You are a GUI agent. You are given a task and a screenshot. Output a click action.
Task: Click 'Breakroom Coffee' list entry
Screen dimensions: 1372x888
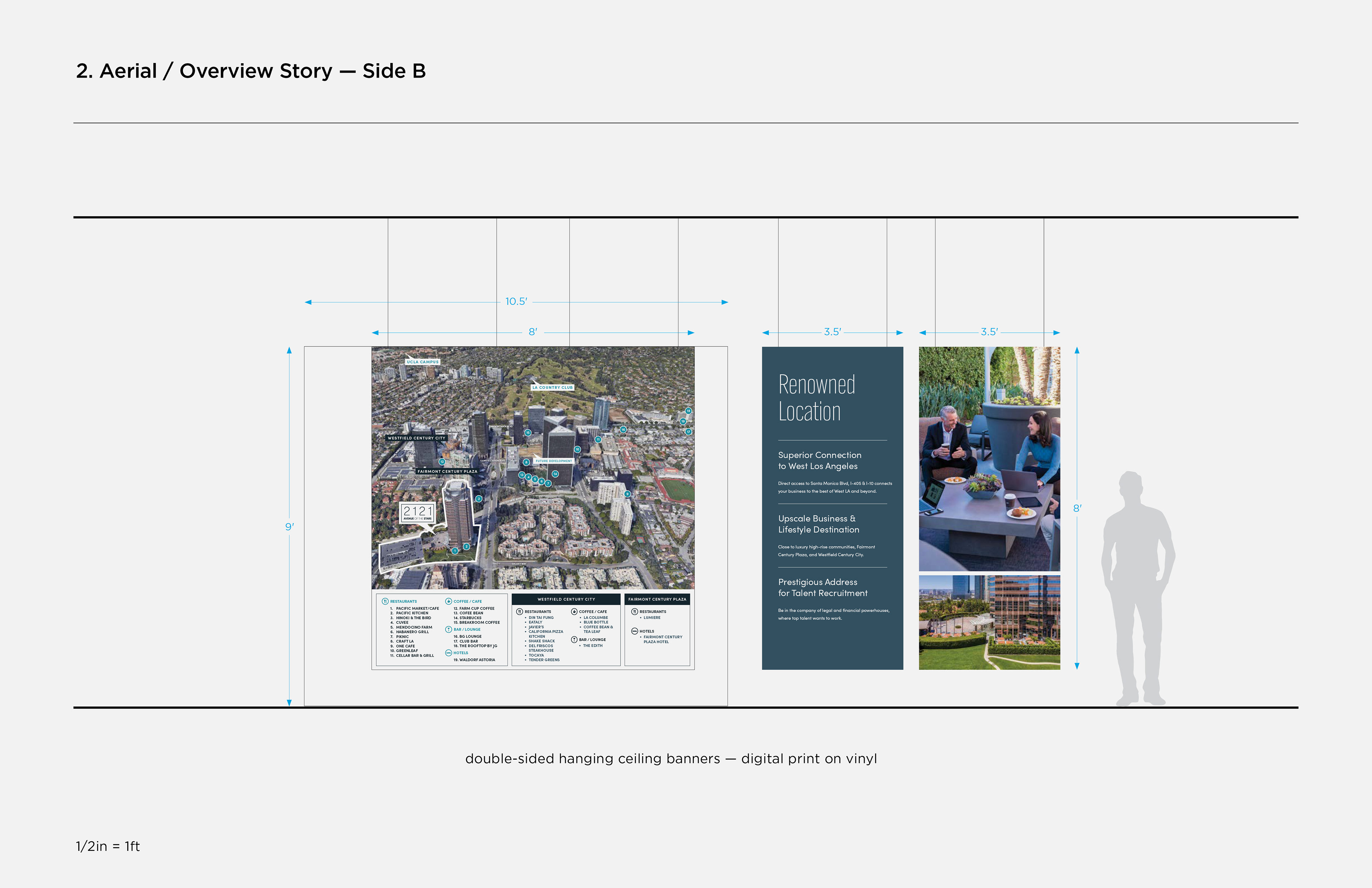pyautogui.click(x=479, y=623)
